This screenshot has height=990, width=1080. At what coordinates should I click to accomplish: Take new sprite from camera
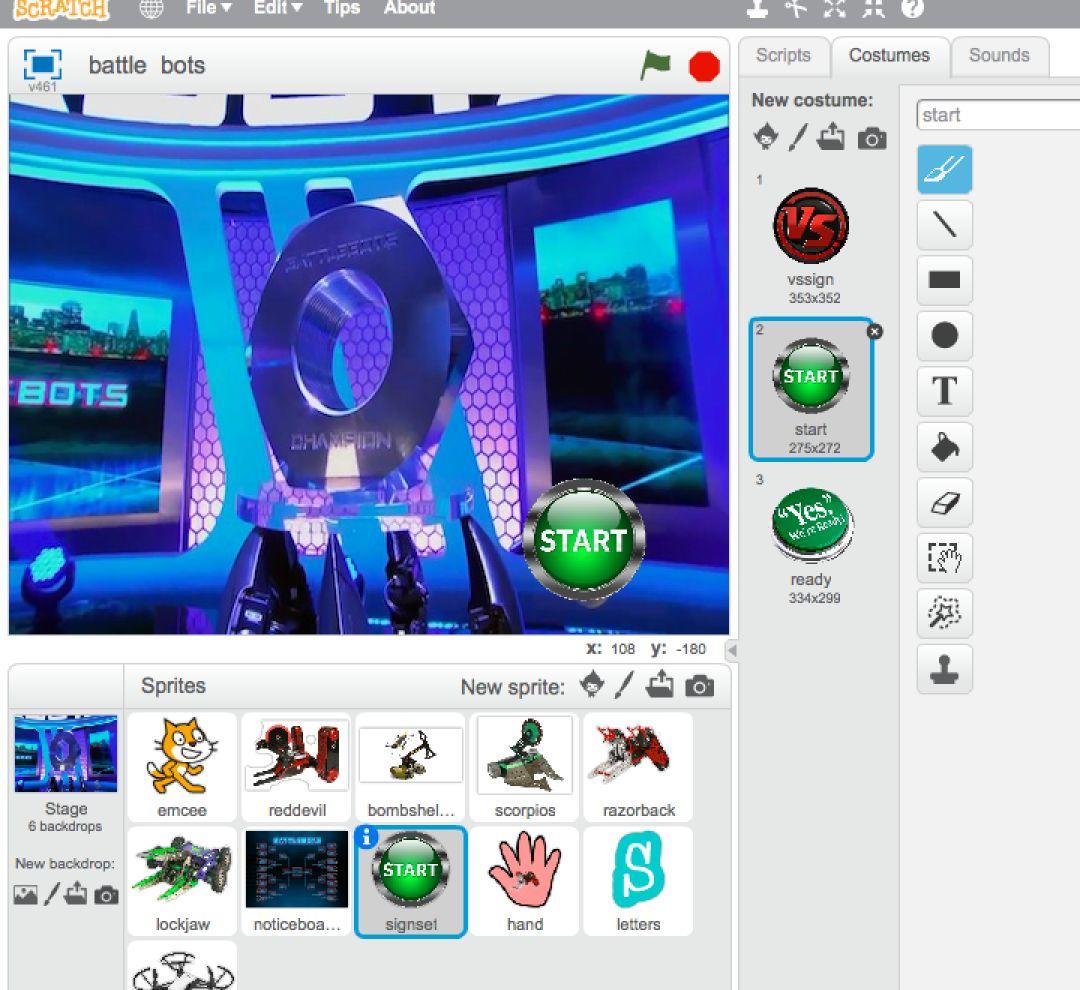click(x=699, y=687)
